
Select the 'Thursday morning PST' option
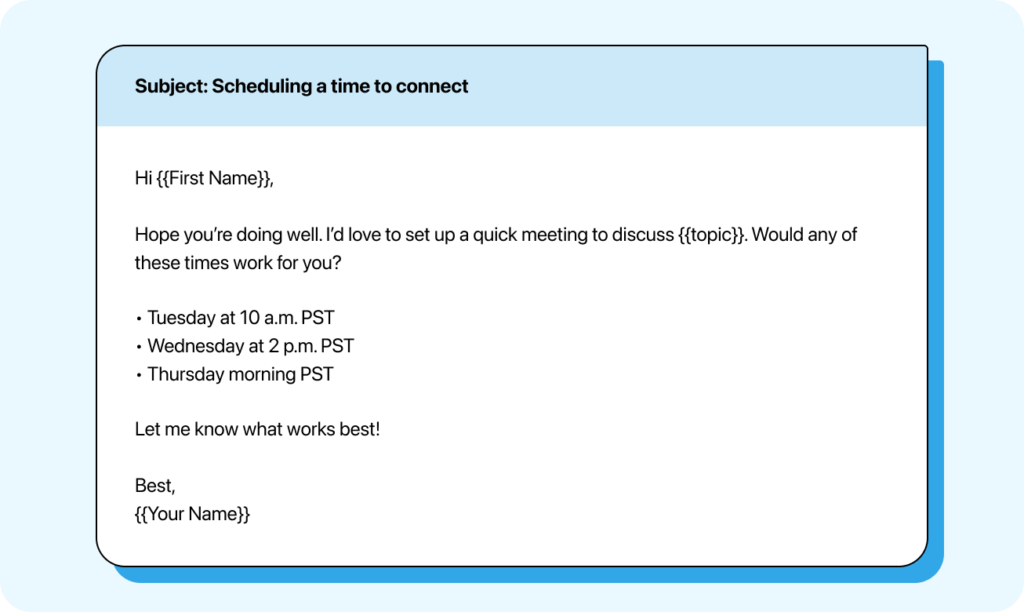click(x=240, y=375)
